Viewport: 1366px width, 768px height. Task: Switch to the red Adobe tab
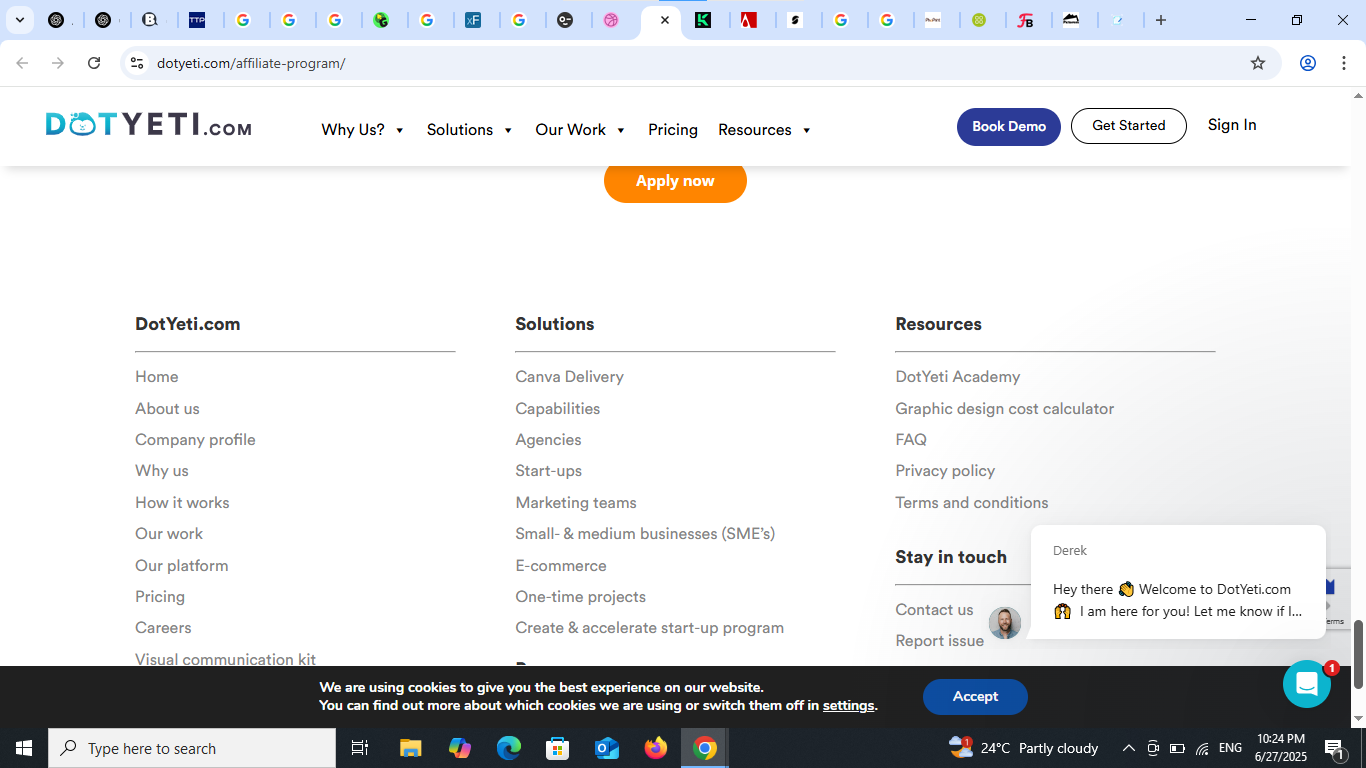point(749,20)
